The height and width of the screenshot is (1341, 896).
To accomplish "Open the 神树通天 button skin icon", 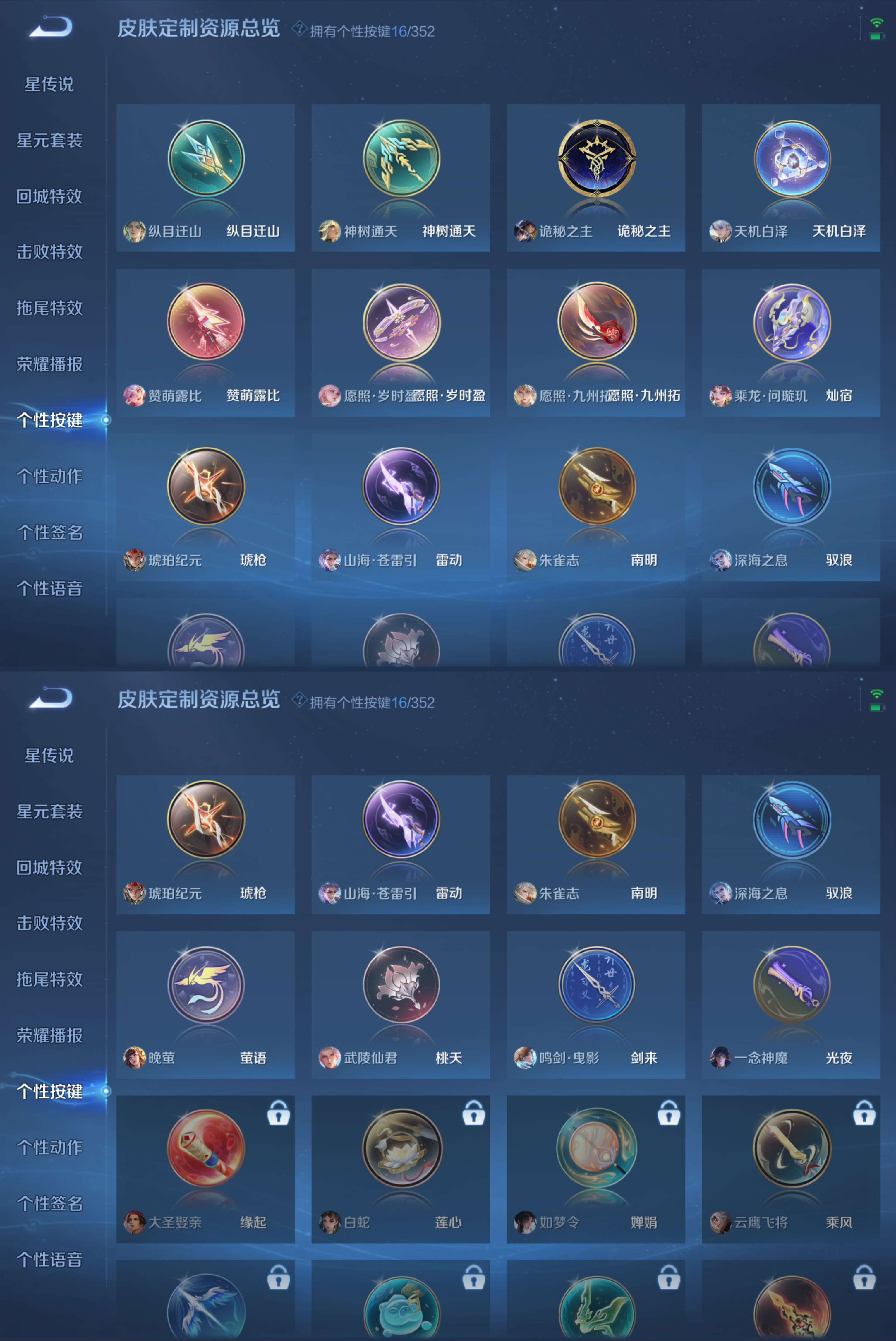I will click(401, 158).
